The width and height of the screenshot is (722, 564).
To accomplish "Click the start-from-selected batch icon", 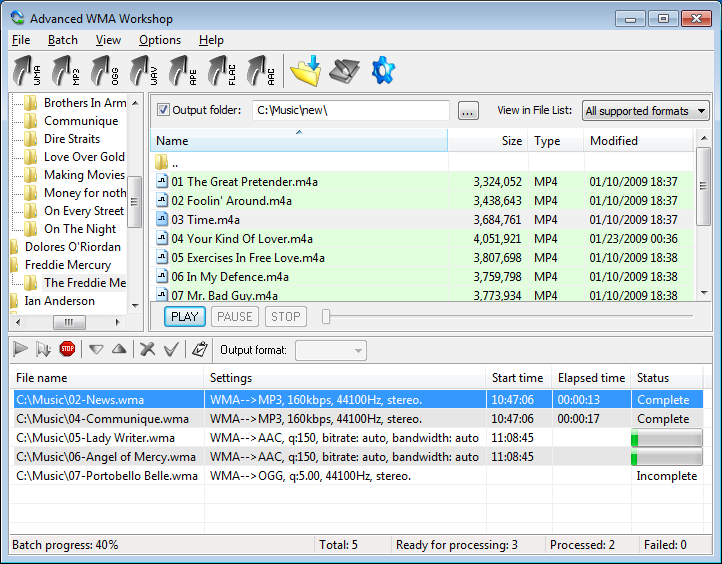I will 43,349.
